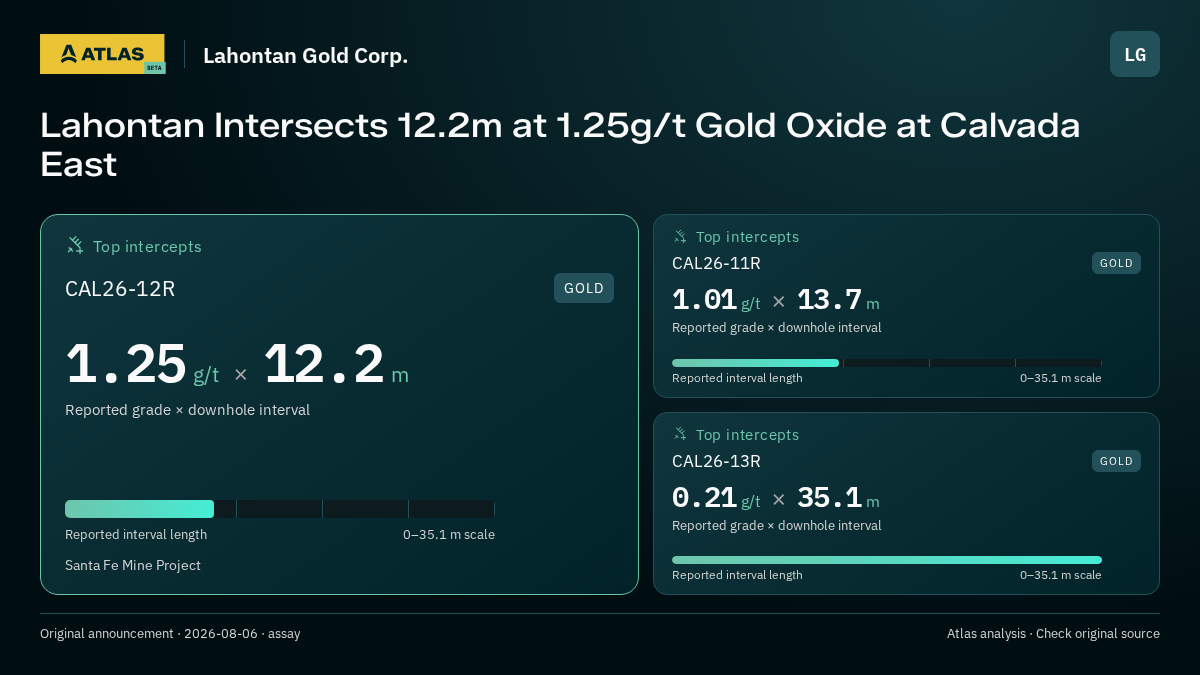
Task: Click Reported grade × downhole interval under CAL26-11R
Action: (x=777, y=327)
